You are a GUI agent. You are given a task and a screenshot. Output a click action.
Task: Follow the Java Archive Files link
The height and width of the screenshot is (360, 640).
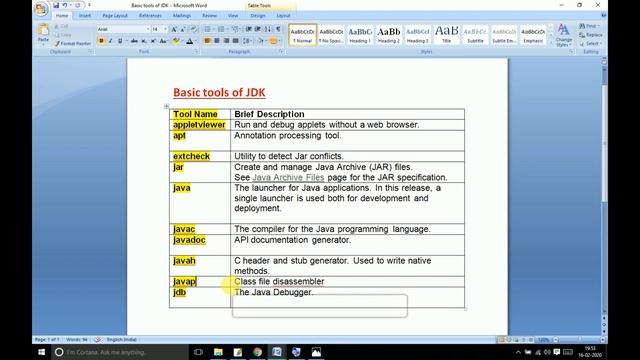point(288,178)
